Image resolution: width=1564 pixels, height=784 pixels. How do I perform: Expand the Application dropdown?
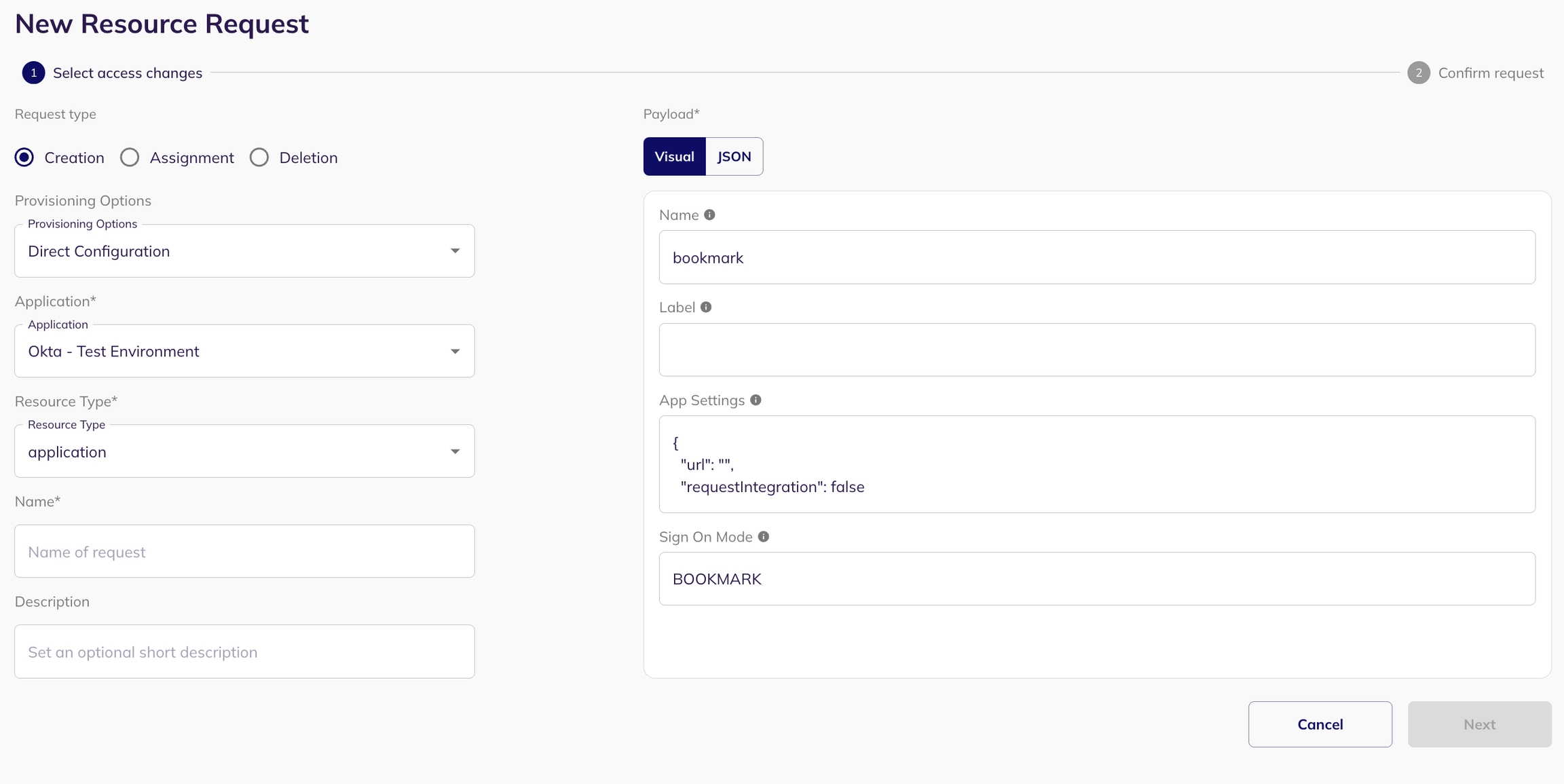coord(244,352)
